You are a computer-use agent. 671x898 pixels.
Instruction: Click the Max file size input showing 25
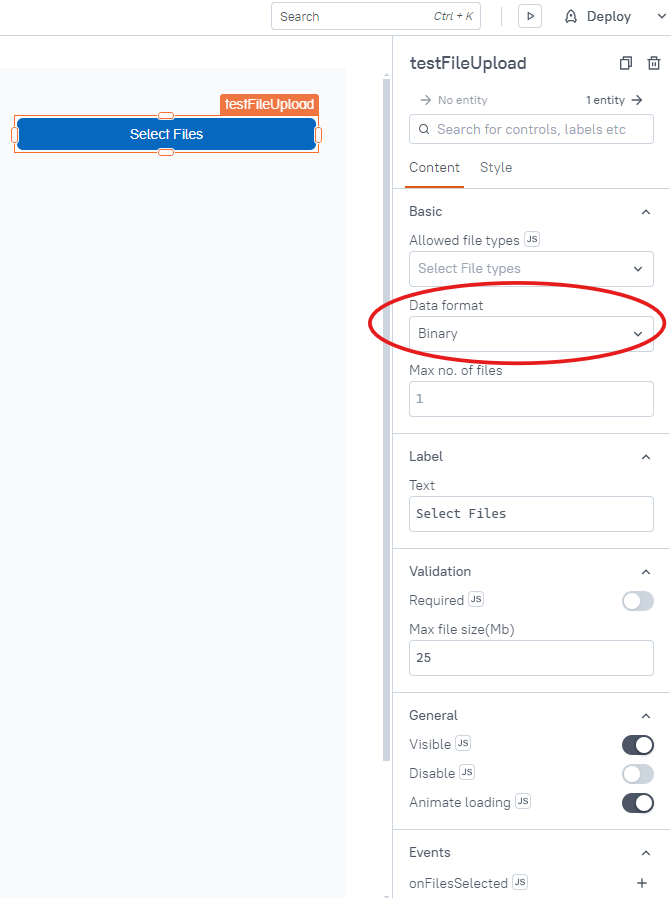(x=531, y=657)
